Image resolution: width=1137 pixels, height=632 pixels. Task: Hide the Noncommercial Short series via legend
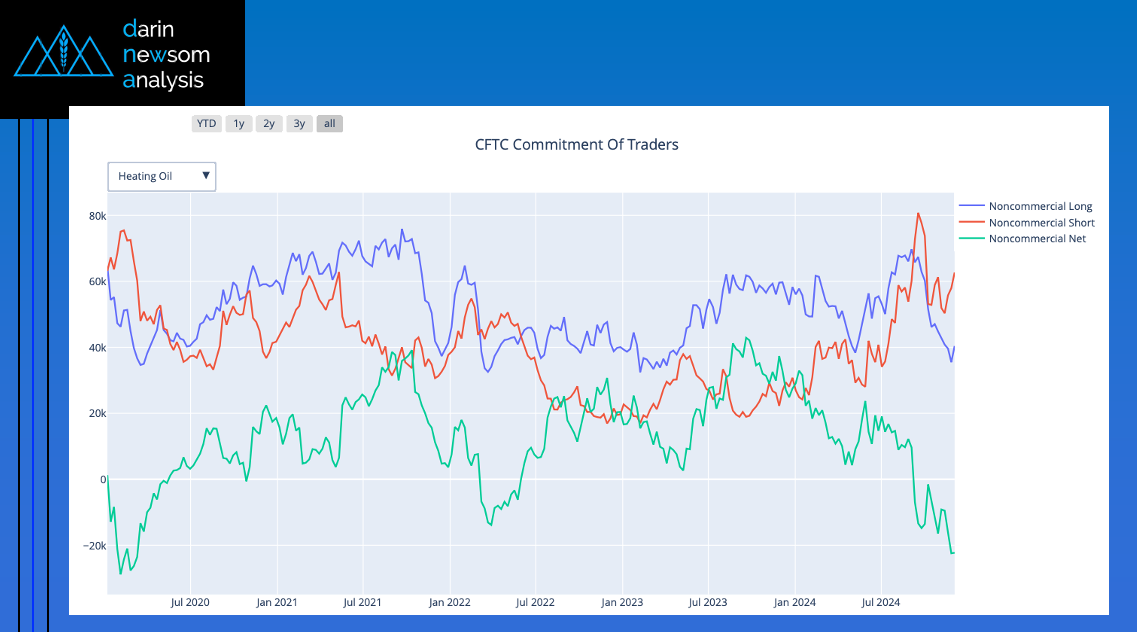coord(1041,223)
